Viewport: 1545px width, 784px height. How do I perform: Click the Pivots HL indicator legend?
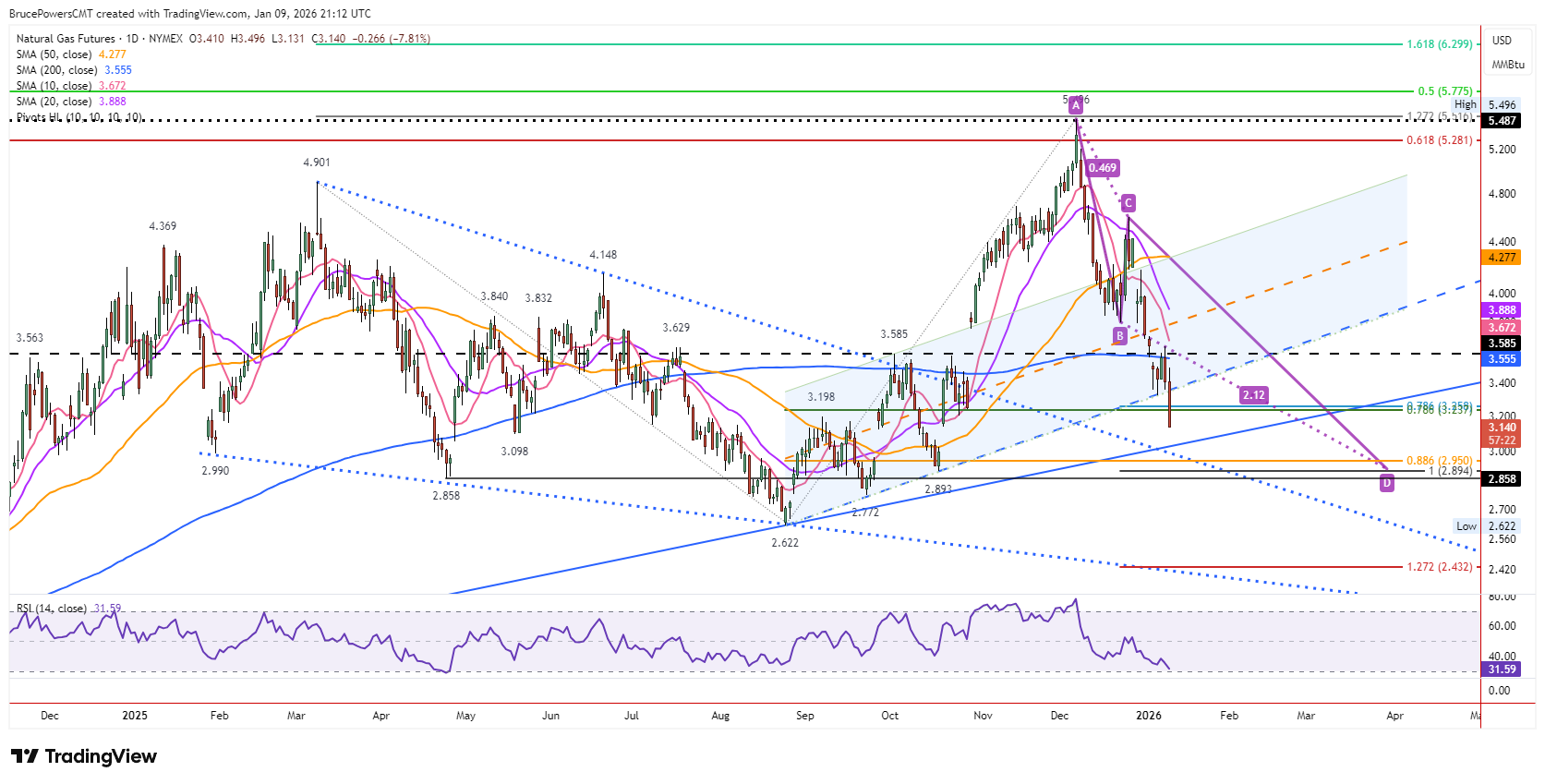(79, 117)
